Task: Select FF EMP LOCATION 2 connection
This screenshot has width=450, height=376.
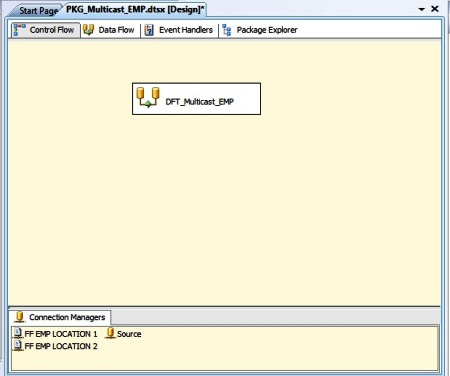Action: (55, 346)
